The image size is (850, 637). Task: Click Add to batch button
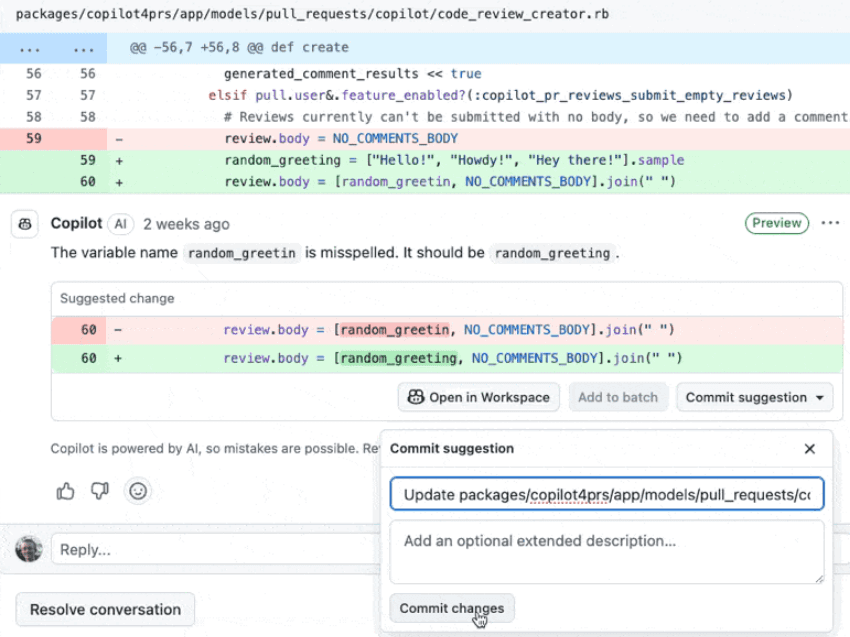point(618,397)
